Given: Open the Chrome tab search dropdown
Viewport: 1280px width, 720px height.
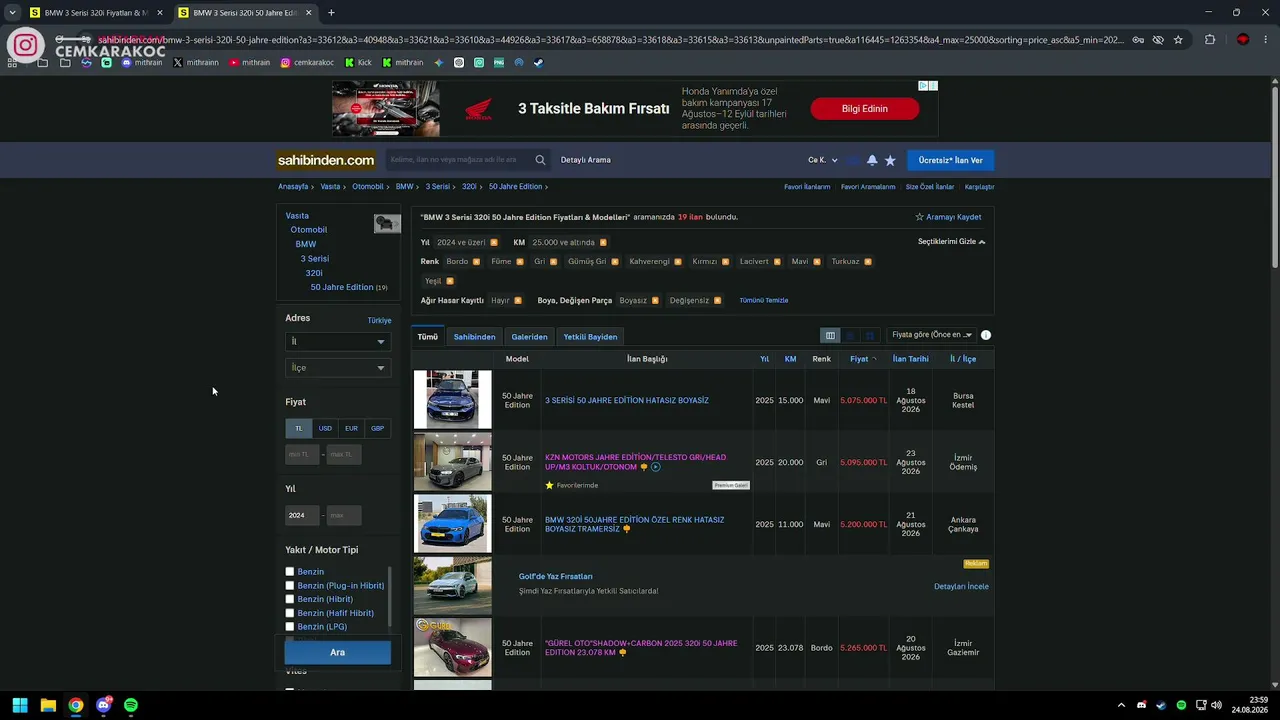Looking at the screenshot, I should coord(12,13).
